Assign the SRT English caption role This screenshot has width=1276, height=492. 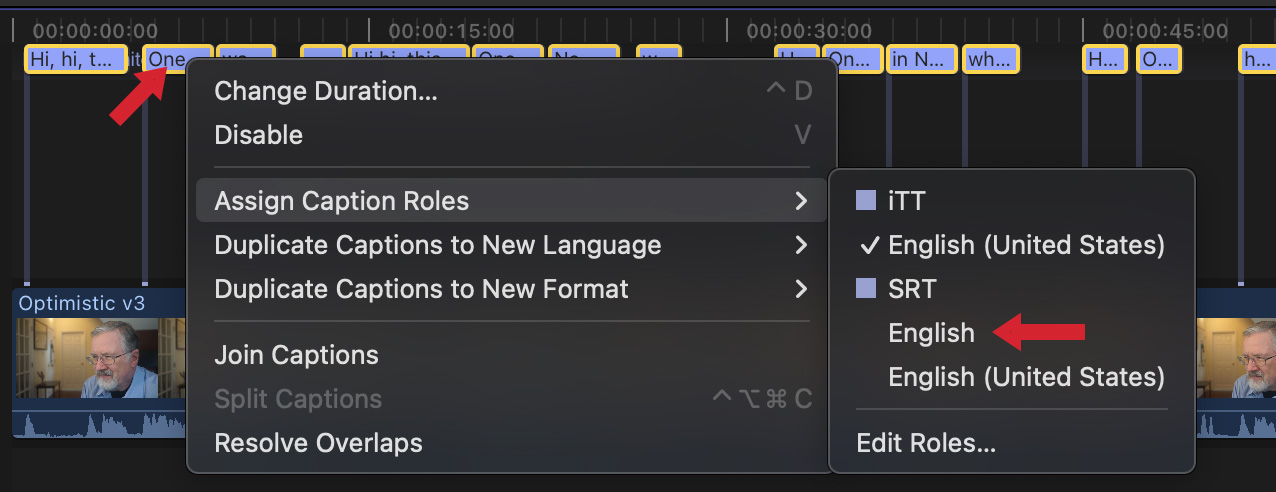[931, 333]
